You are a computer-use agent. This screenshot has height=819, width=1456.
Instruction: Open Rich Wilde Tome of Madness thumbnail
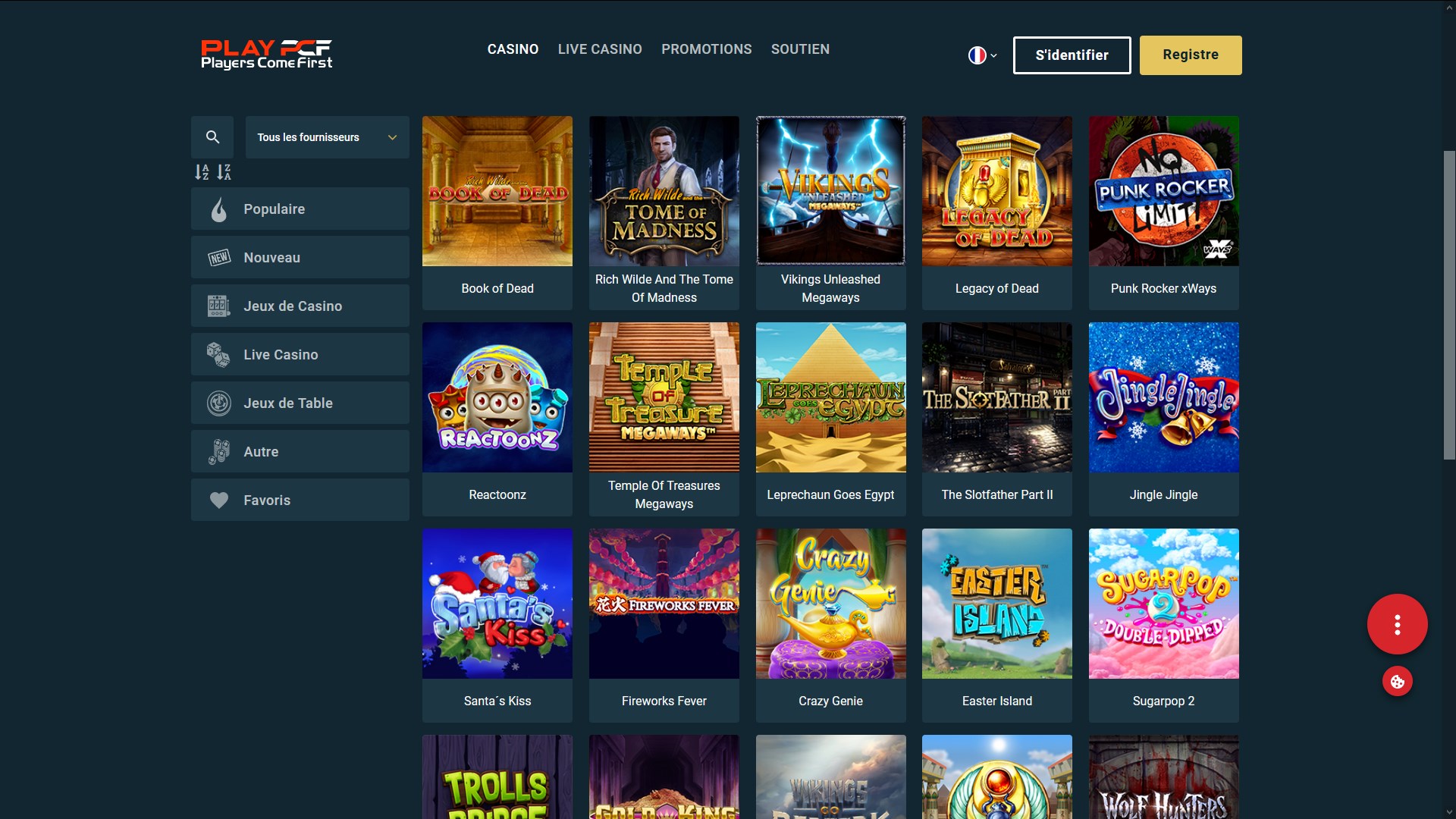click(664, 191)
